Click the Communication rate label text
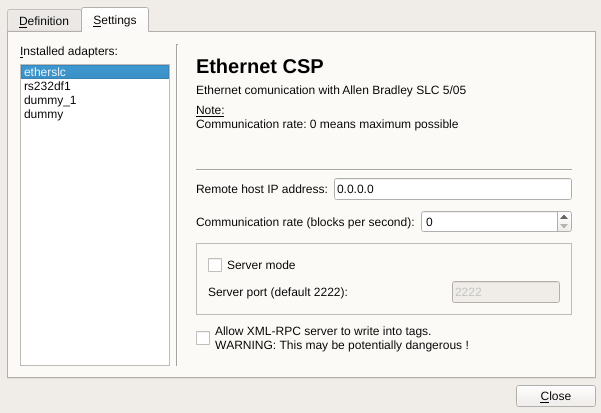The image size is (601, 413). tap(305, 221)
